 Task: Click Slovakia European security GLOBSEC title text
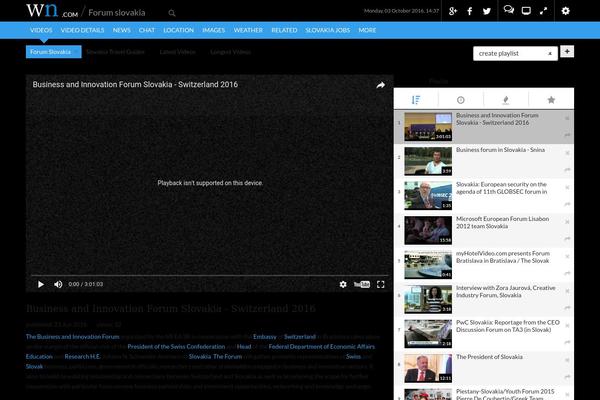pos(502,188)
